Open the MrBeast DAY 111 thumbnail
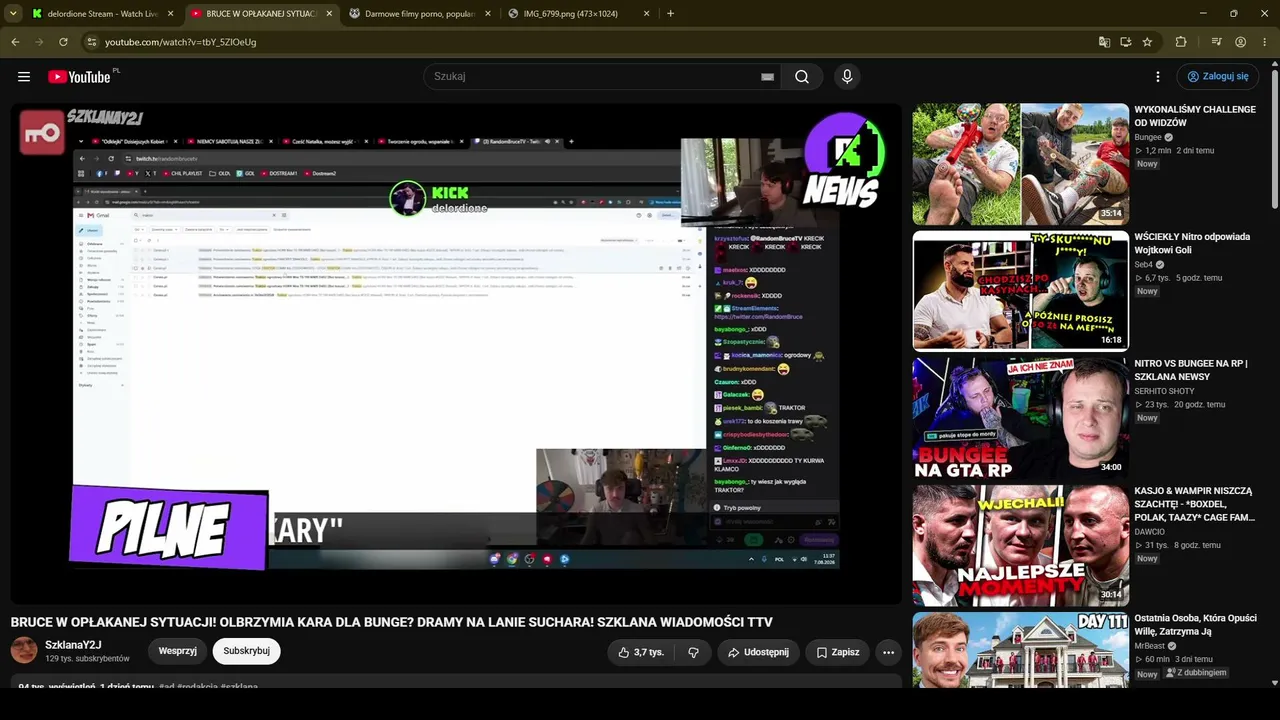Viewport: 1280px width, 720px height. 1021,650
